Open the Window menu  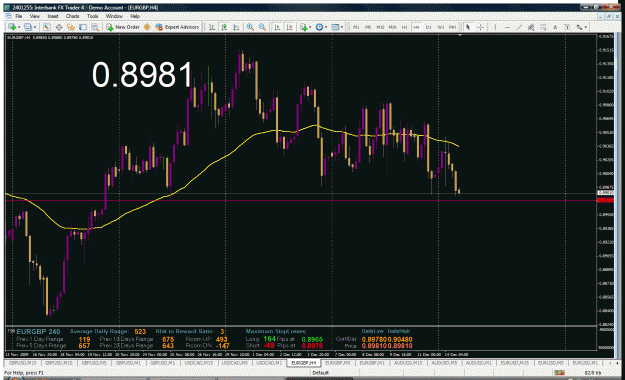coord(114,16)
